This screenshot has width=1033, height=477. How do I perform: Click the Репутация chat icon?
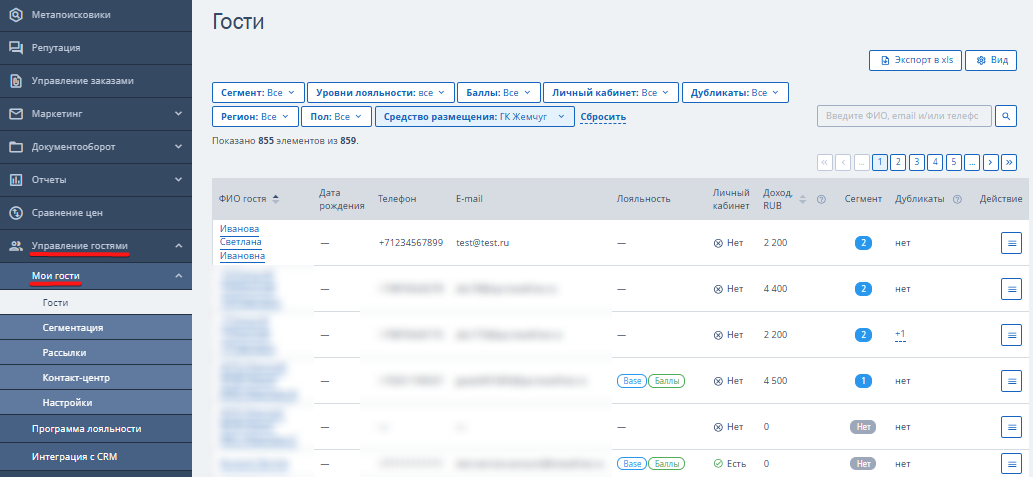click(x=16, y=47)
